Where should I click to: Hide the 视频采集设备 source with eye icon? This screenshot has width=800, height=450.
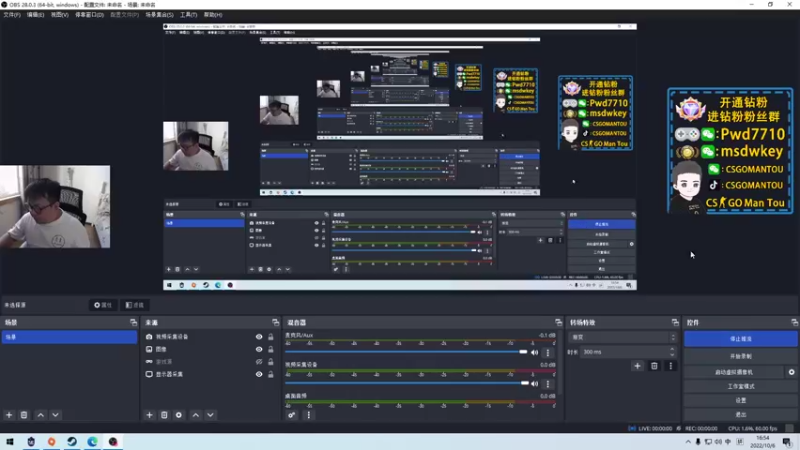coord(259,337)
